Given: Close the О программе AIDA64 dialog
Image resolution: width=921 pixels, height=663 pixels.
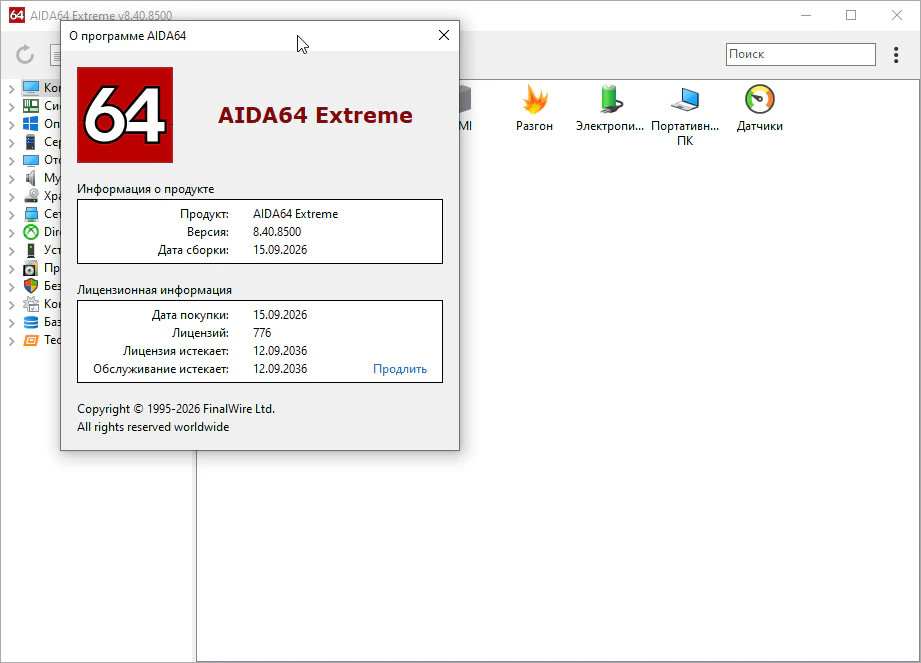Looking at the screenshot, I should click(444, 35).
